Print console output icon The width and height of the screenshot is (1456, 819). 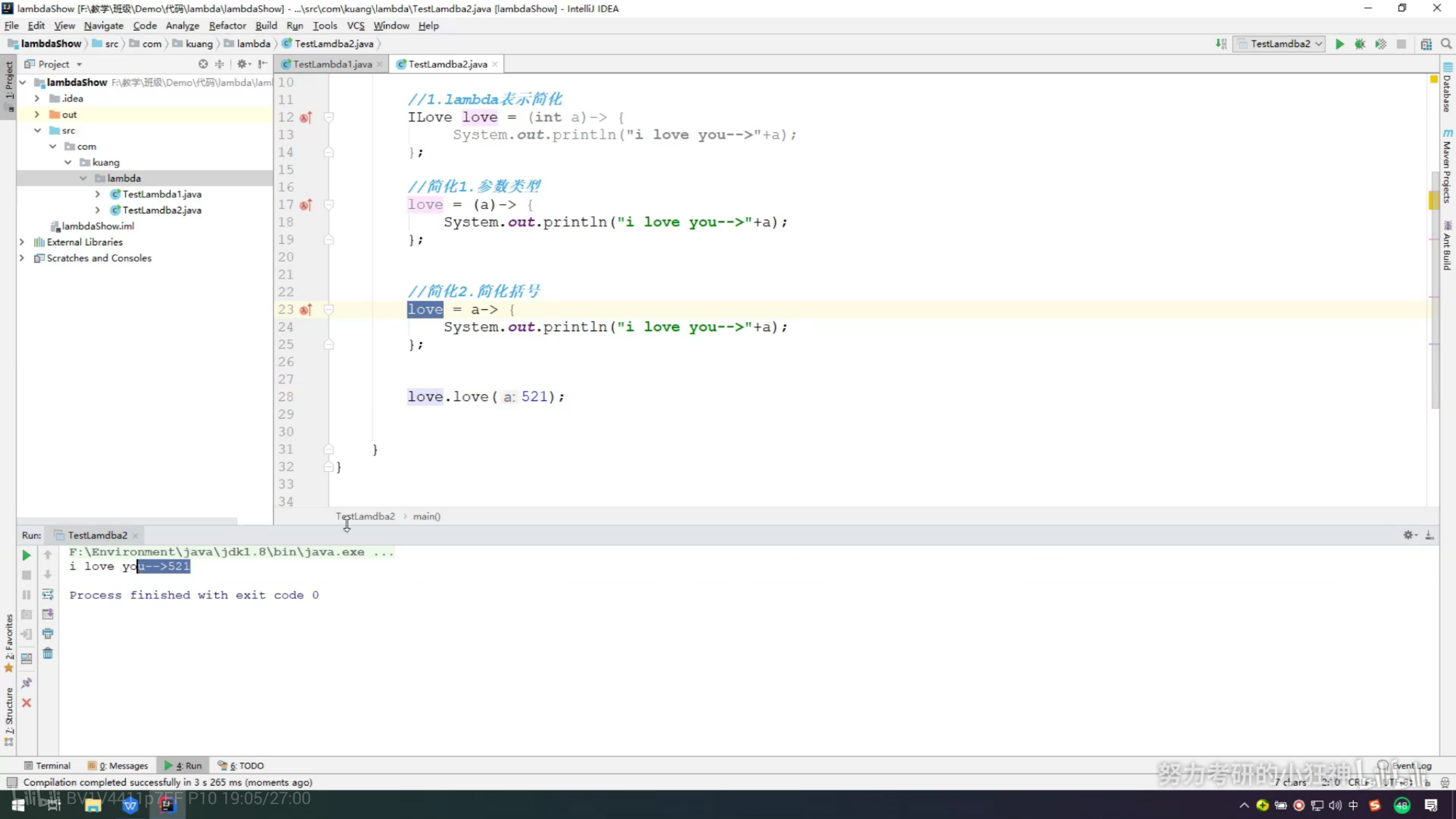tap(48, 633)
